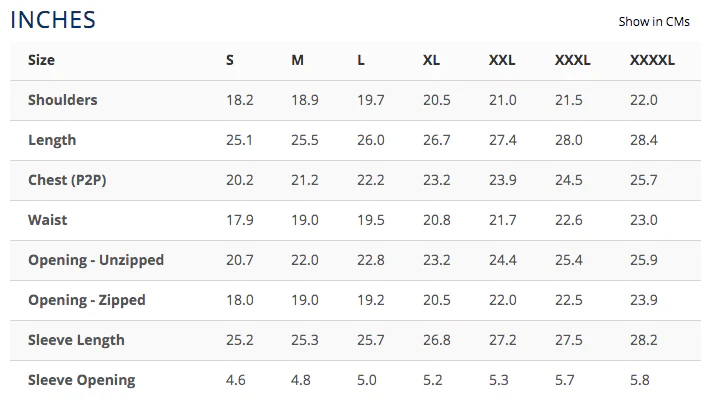Image resolution: width=708 pixels, height=404 pixels.
Task: Select the Waist row label
Action: click(x=48, y=220)
